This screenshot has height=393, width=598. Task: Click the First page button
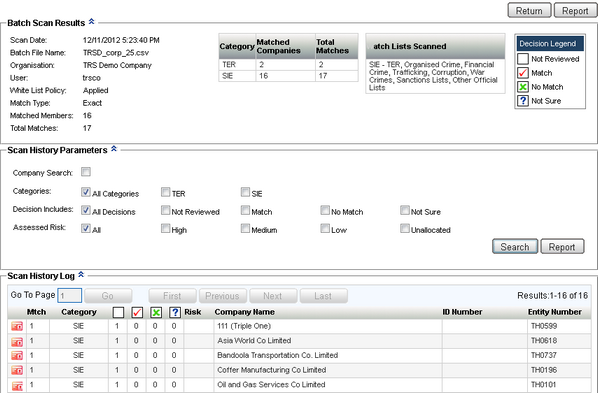pyautogui.click(x=172, y=296)
